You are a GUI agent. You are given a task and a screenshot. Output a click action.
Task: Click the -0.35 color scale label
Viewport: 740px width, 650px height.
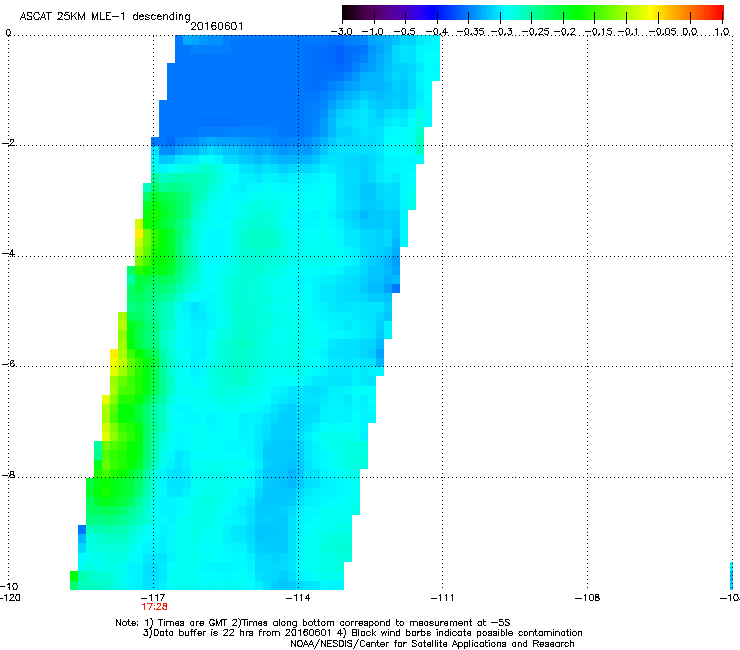click(x=471, y=32)
